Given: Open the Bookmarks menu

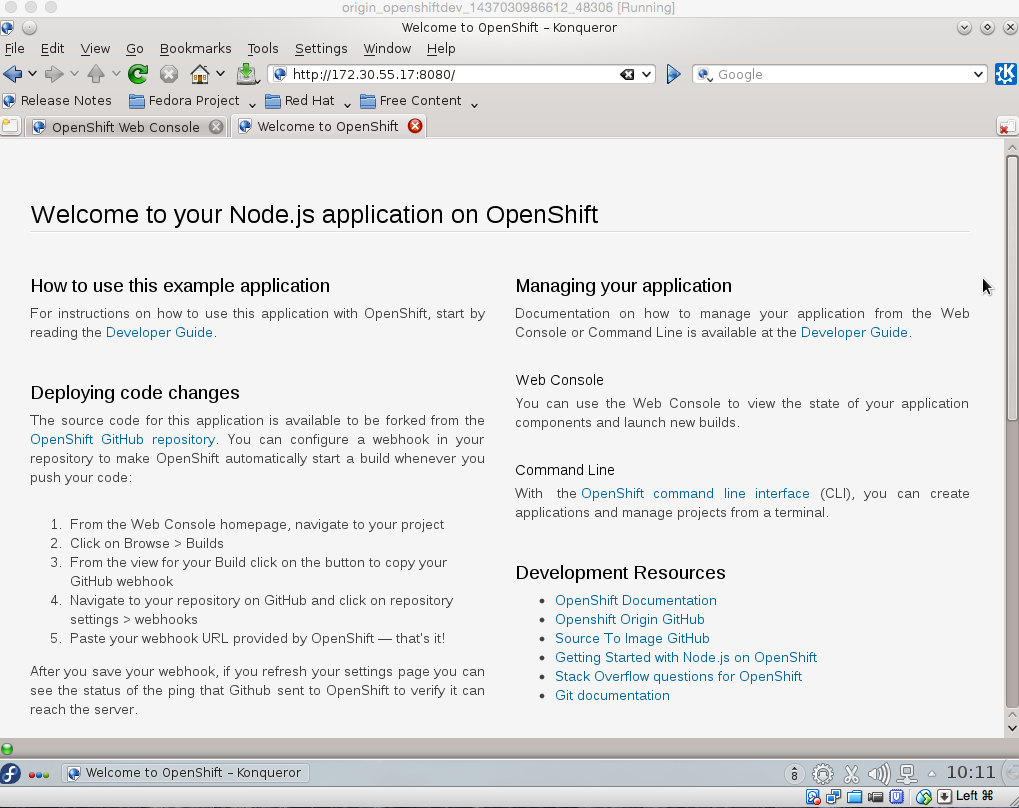Looking at the screenshot, I should tap(196, 49).
